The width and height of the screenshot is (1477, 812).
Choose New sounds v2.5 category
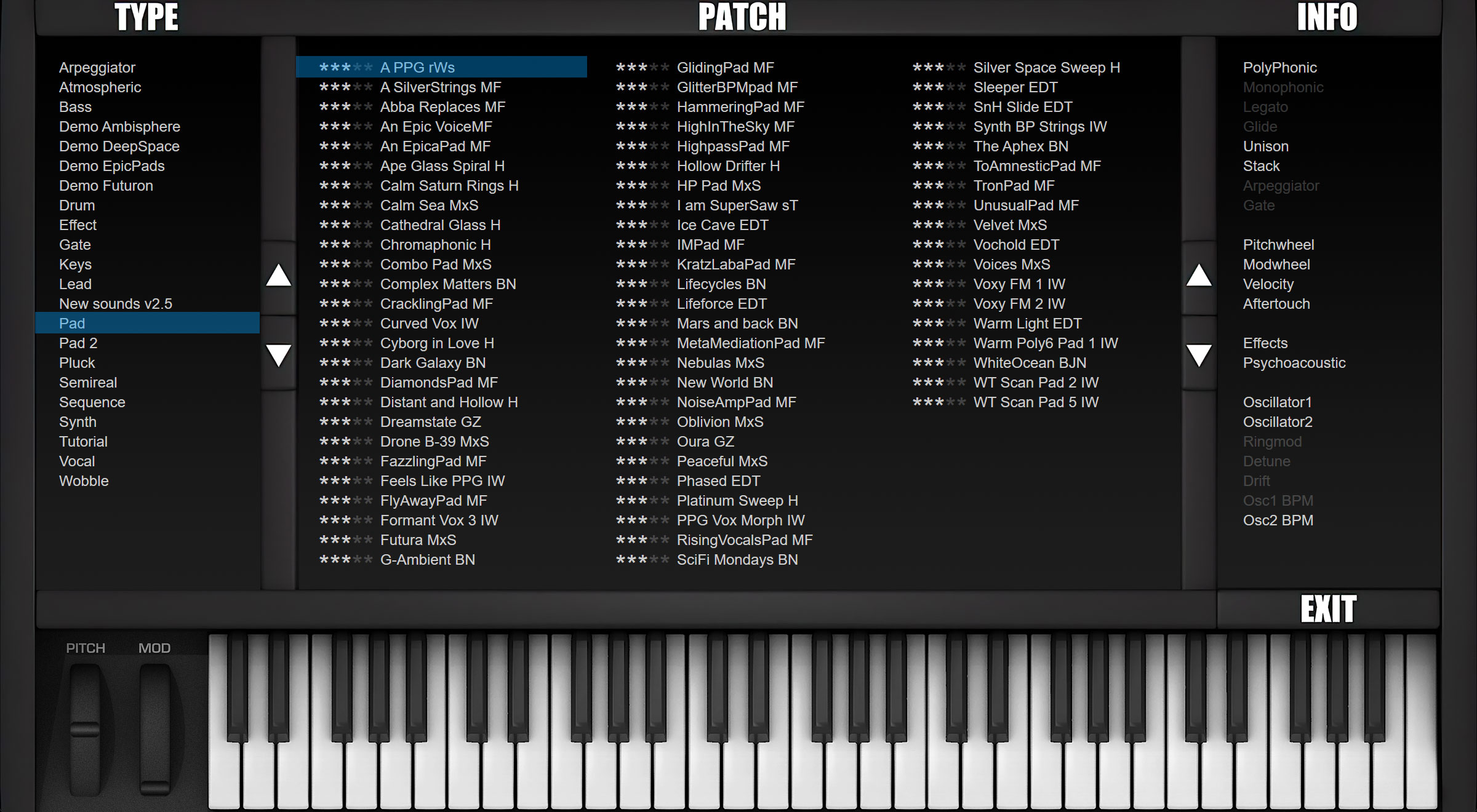pos(115,304)
